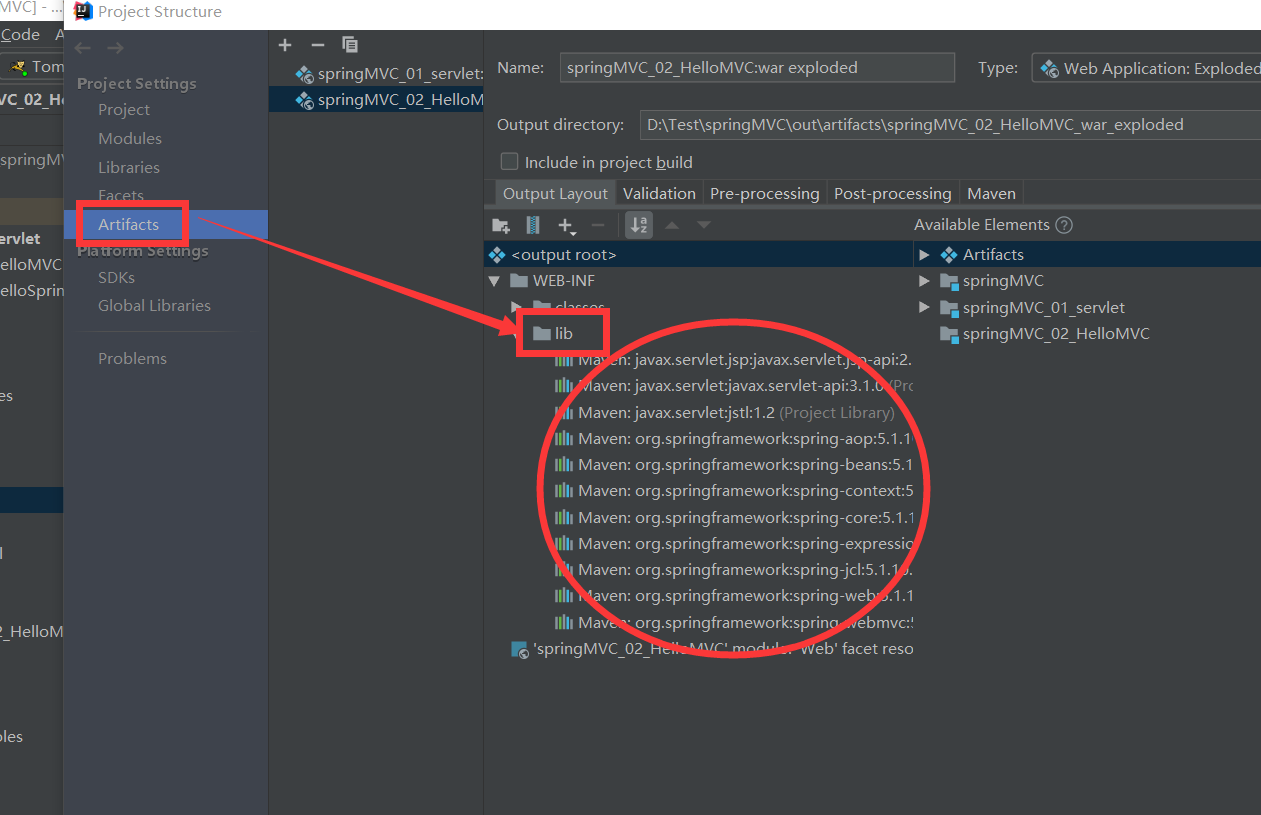Open the Code menu in main IDE window
Image resolution: width=1261 pixels, height=815 pixels.
pos(20,34)
